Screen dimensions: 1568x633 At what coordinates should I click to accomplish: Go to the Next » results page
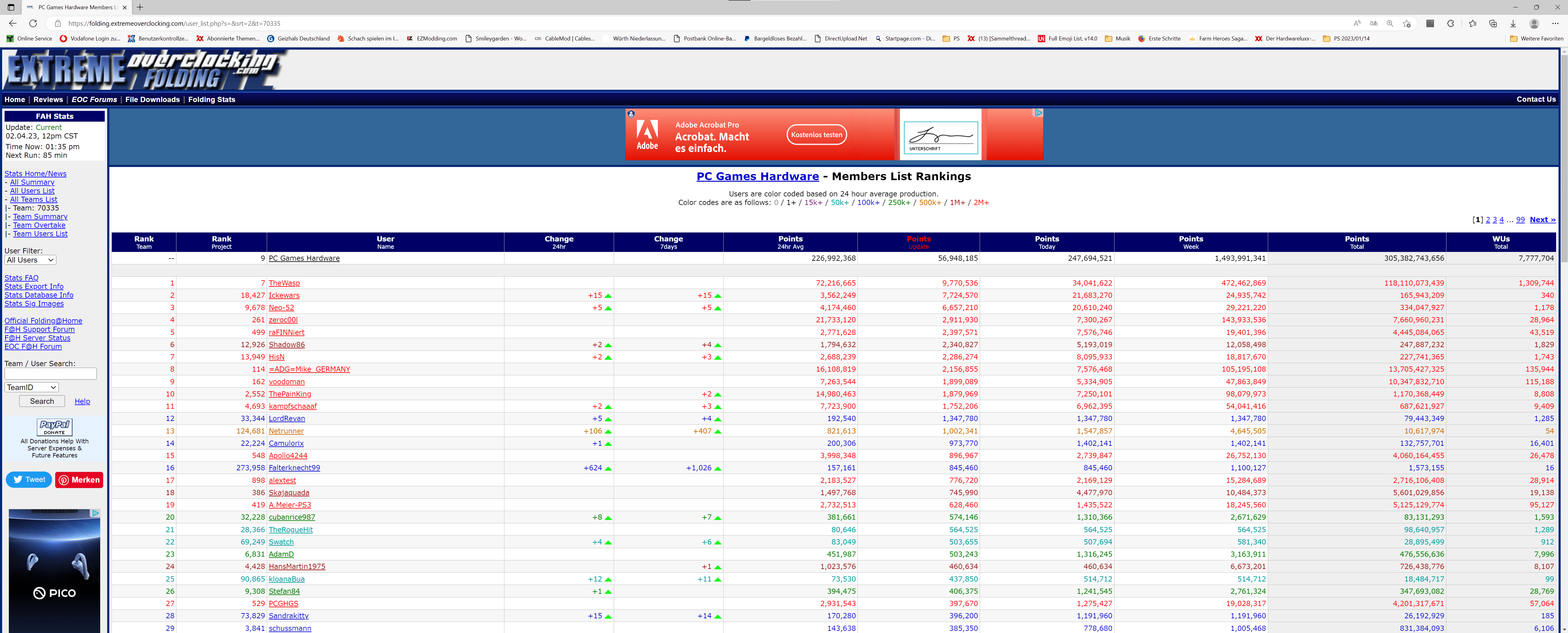[1542, 220]
